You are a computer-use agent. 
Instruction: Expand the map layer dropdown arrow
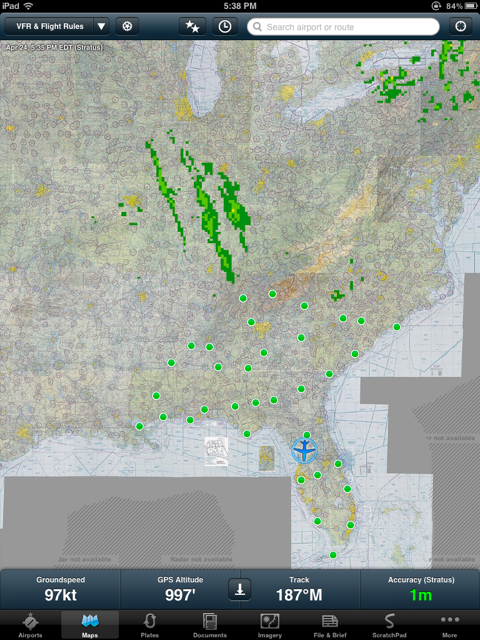coord(101,27)
